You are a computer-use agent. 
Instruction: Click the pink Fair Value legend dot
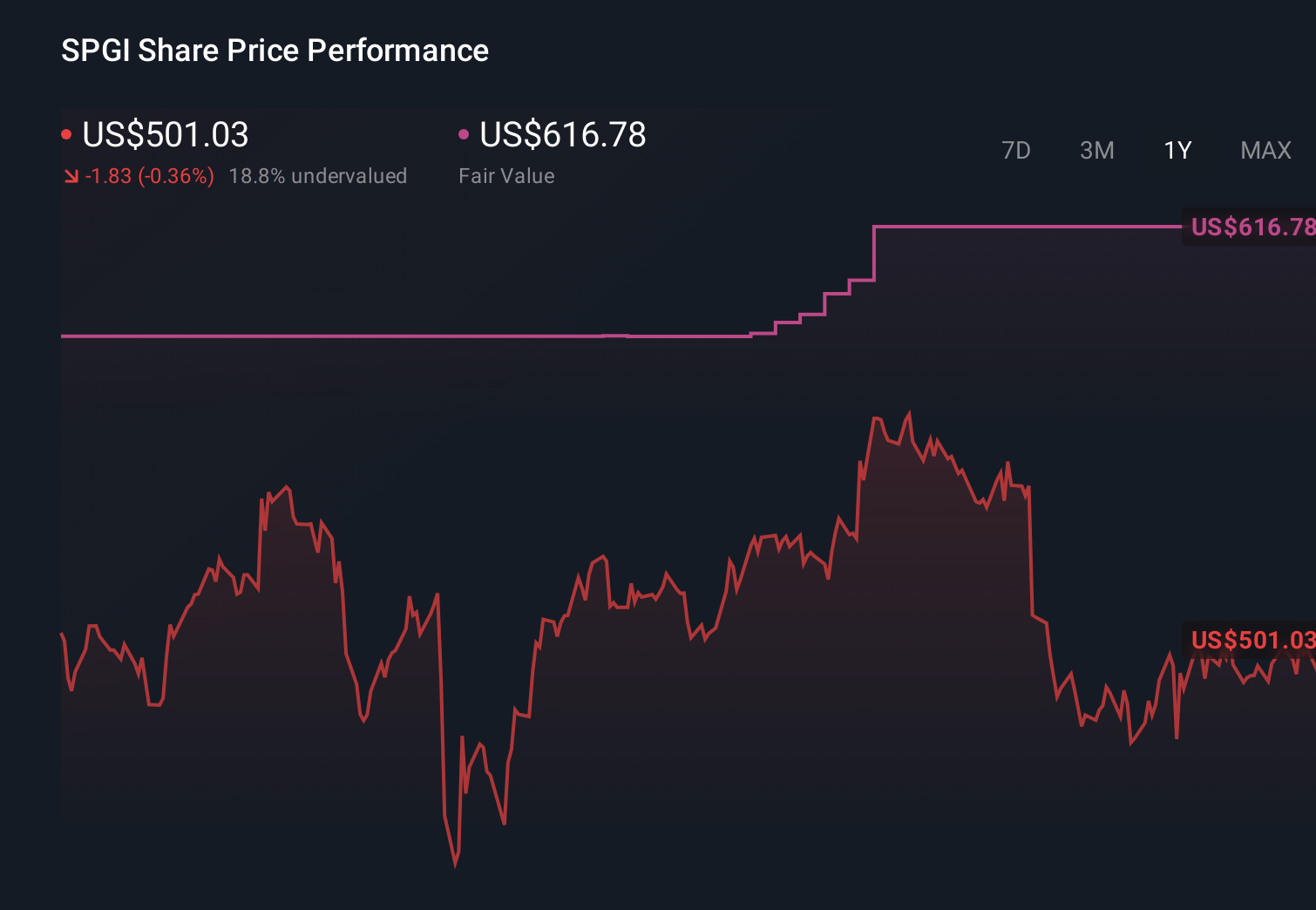464,133
